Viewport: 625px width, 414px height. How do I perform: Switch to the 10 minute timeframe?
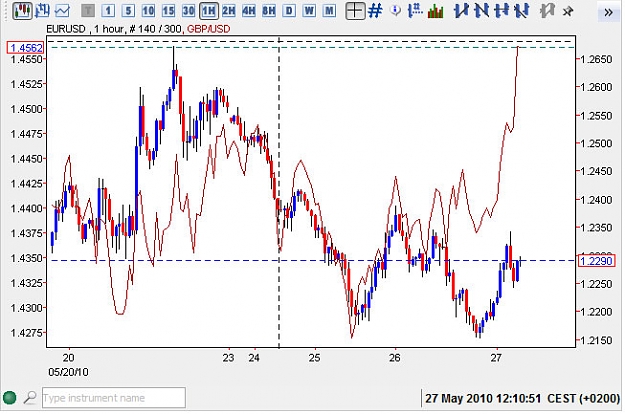pos(148,11)
